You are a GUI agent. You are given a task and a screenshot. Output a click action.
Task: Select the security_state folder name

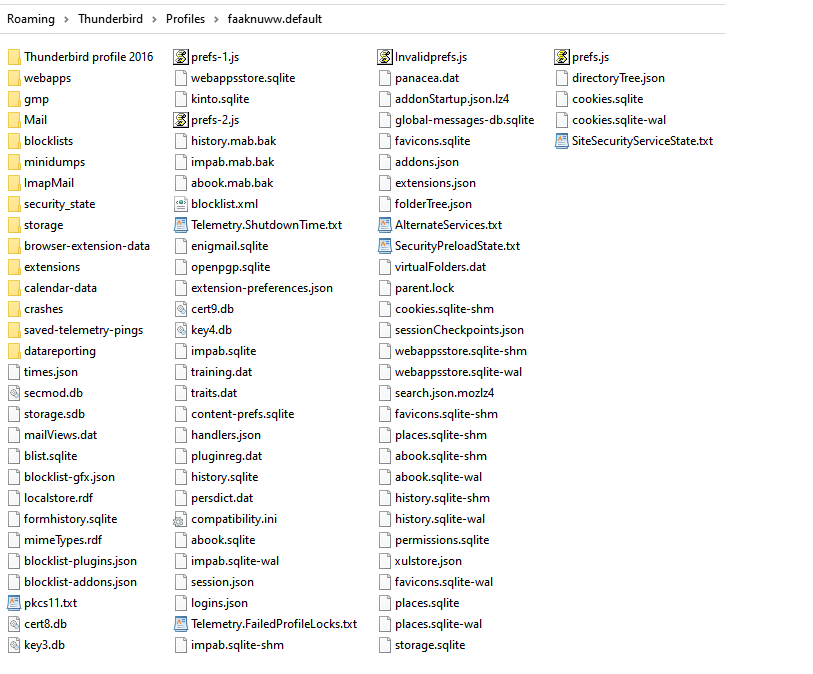(x=60, y=204)
